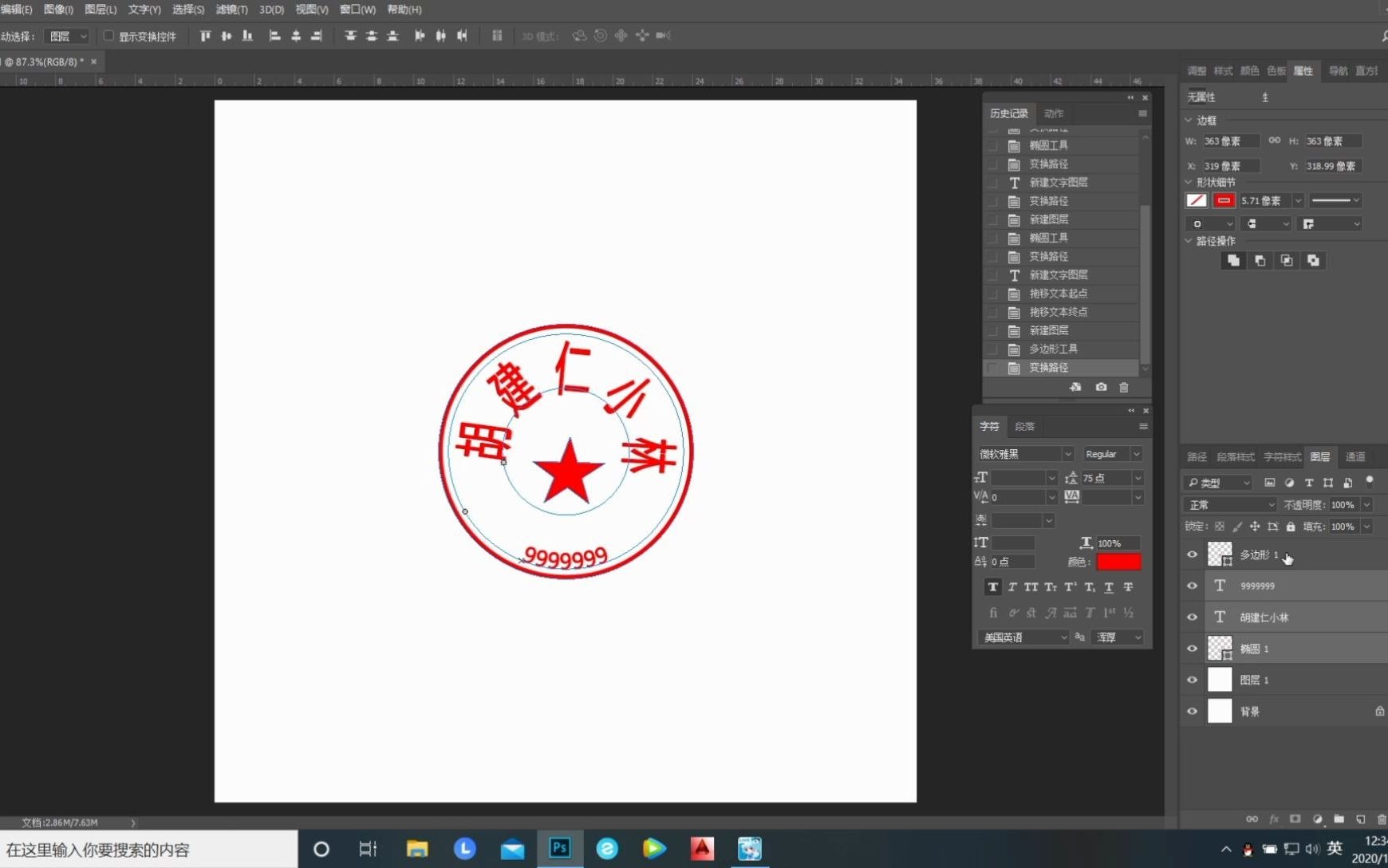1388x868 pixels.
Task: Click the red text color swatch
Action: (1118, 562)
